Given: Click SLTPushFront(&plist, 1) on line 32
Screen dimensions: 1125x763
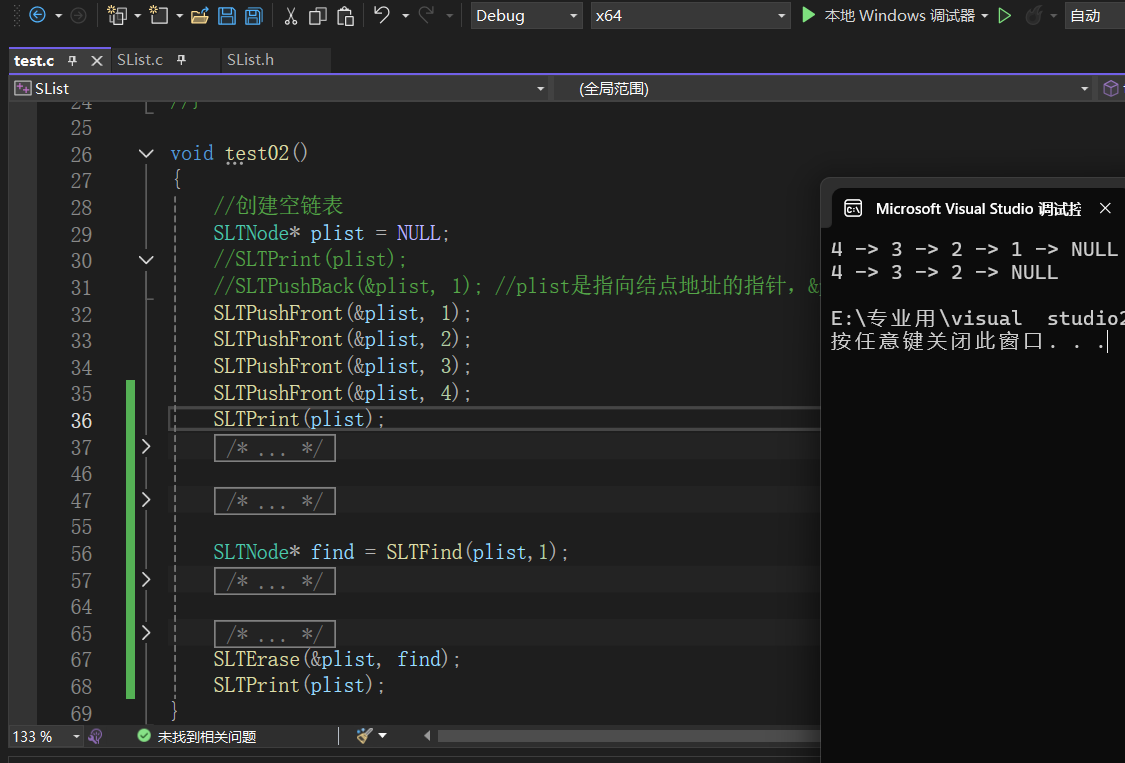Looking at the screenshot, I should click(x=342, y=313).
